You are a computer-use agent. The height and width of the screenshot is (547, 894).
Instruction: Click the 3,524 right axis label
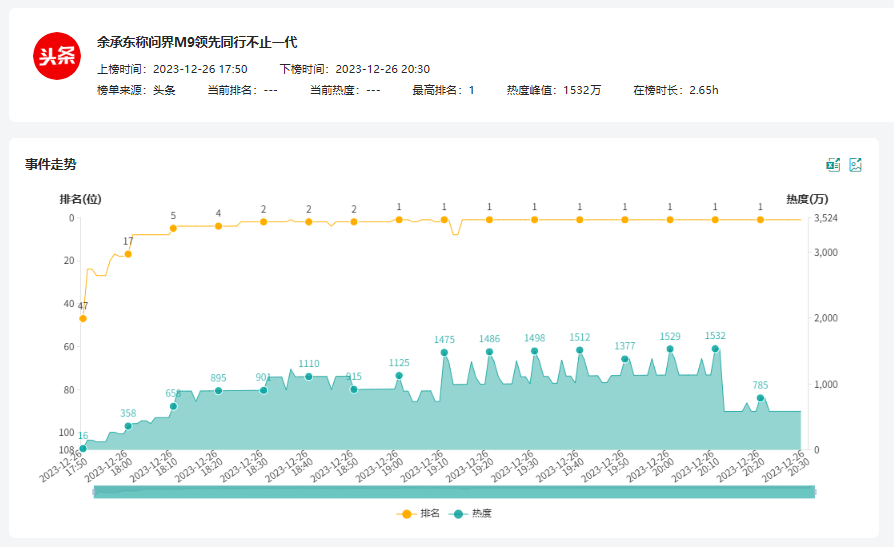click(826, 218)
